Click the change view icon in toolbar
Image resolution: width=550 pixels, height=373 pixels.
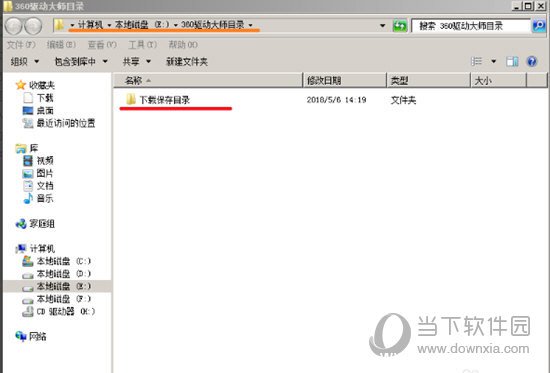(476, 62)
